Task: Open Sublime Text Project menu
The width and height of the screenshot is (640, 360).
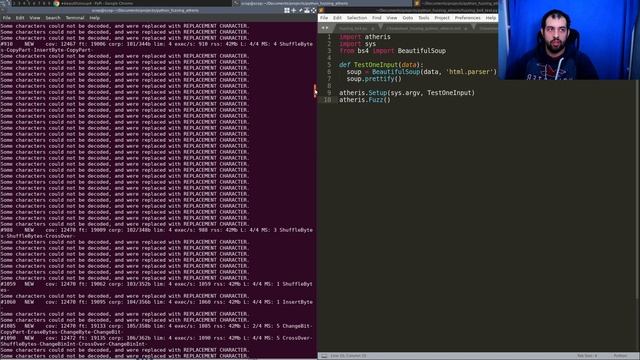Action: [x=442, y=18]
